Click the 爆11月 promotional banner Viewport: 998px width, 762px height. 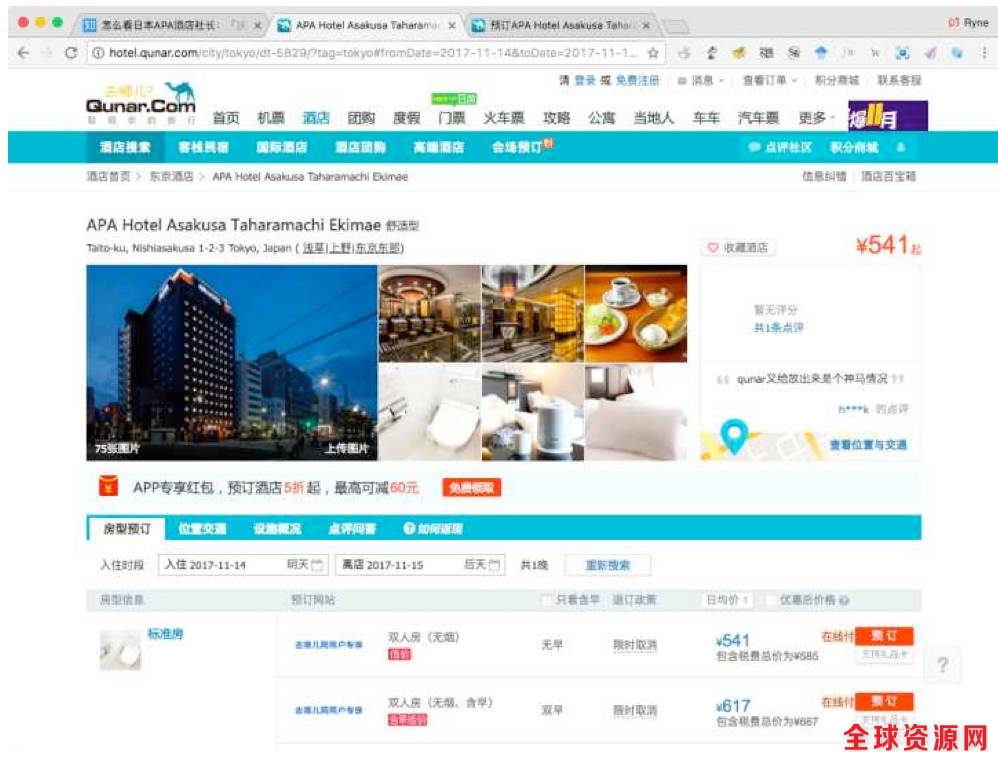(x=888, y=116)
